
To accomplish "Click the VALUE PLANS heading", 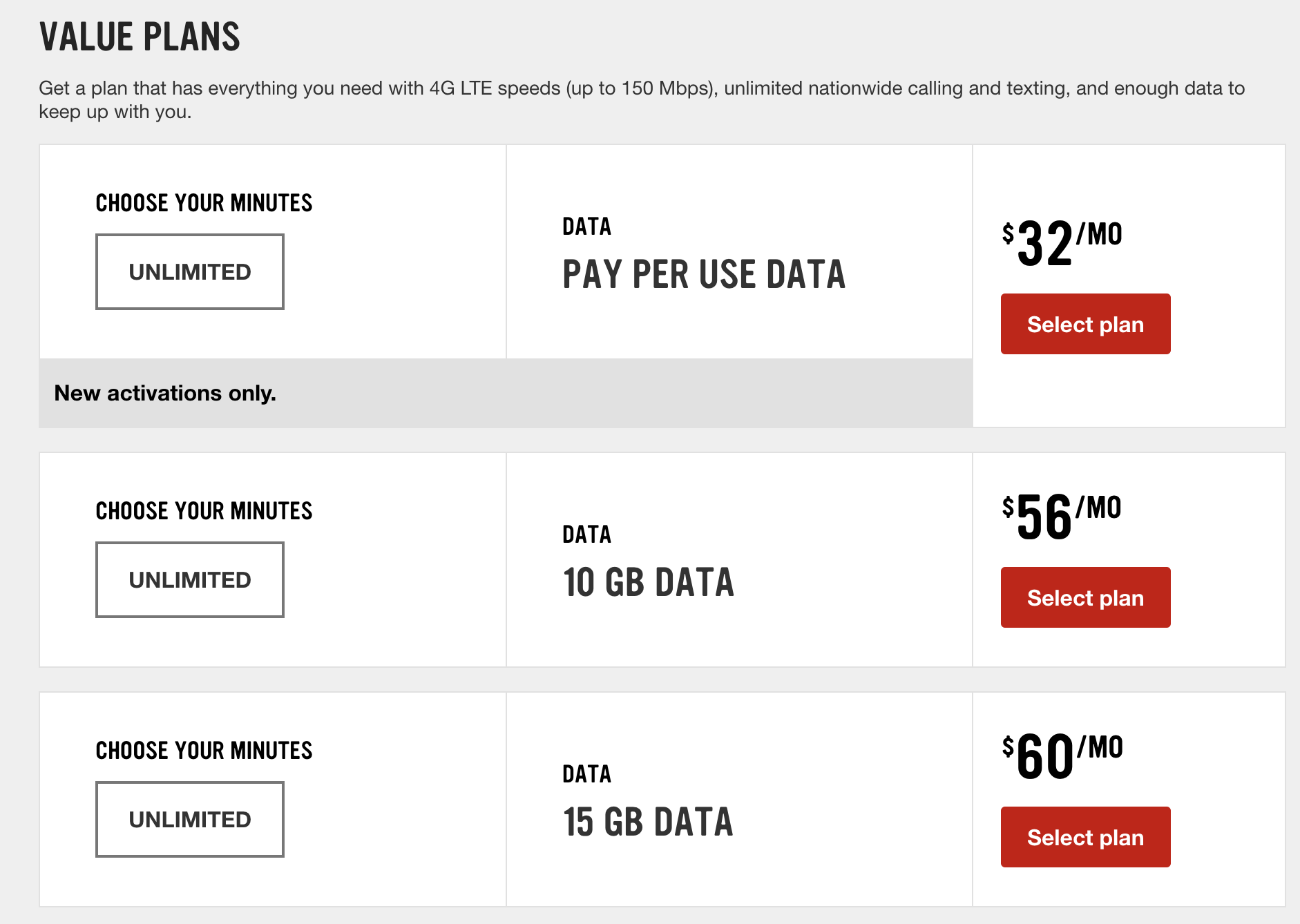I will tap(140, 37).
